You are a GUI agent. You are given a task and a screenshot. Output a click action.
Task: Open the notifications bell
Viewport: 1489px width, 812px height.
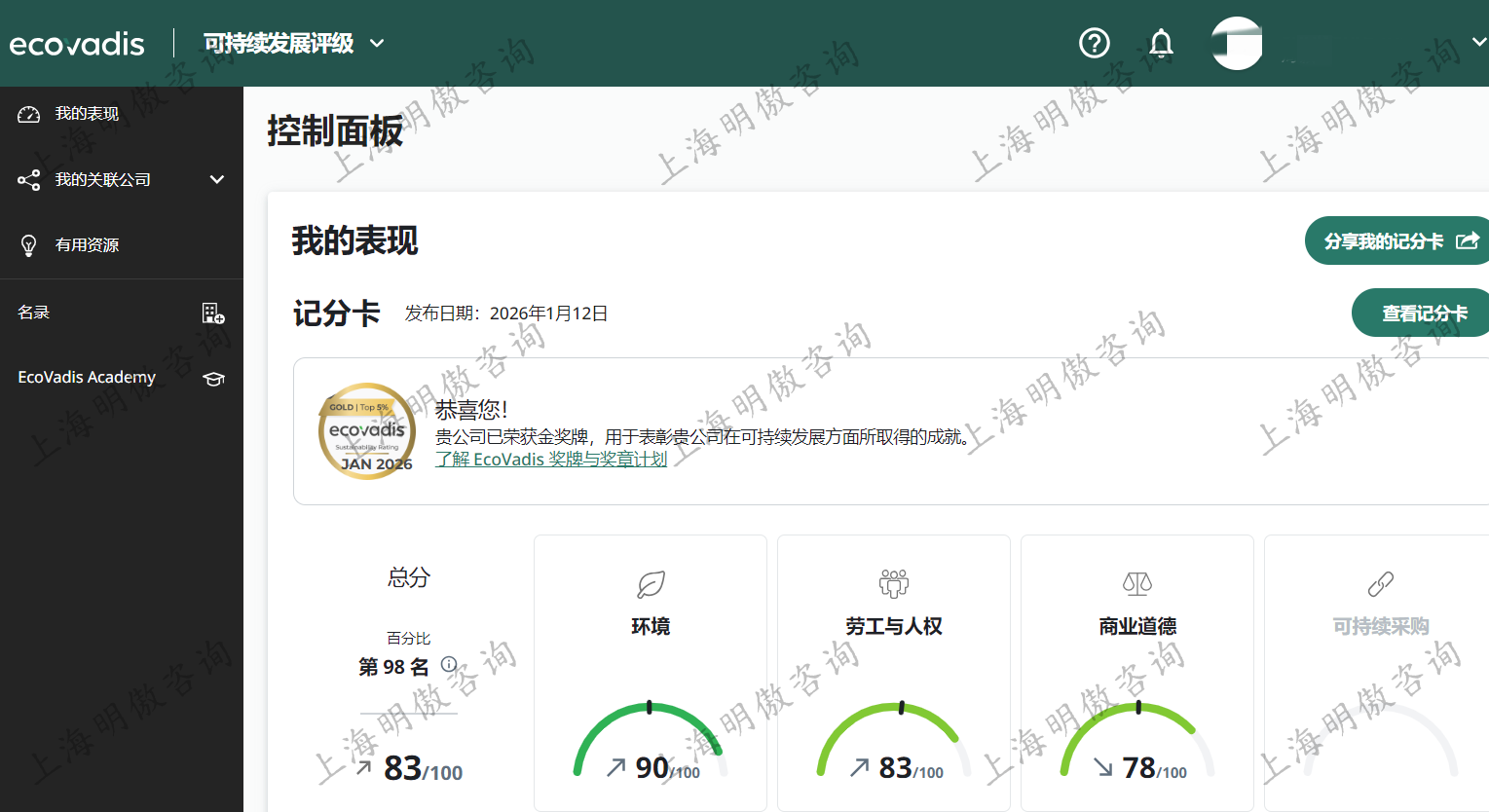1161,44
